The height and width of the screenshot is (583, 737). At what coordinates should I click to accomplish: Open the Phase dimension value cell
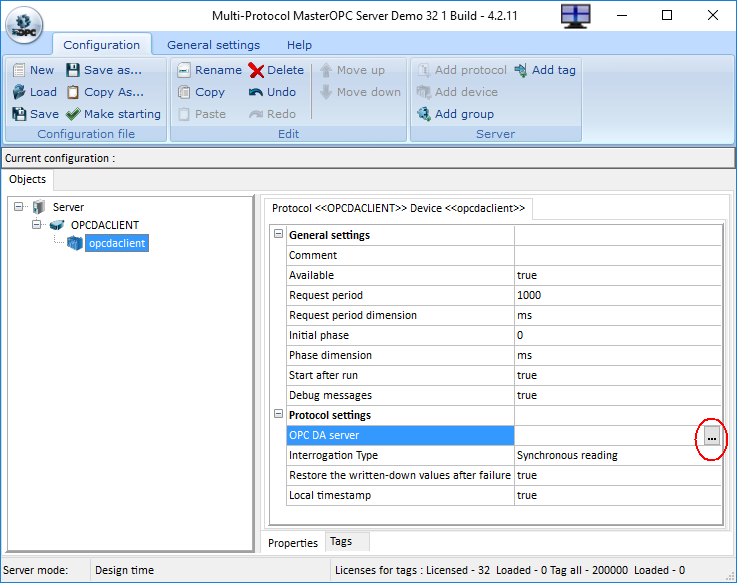618,355
